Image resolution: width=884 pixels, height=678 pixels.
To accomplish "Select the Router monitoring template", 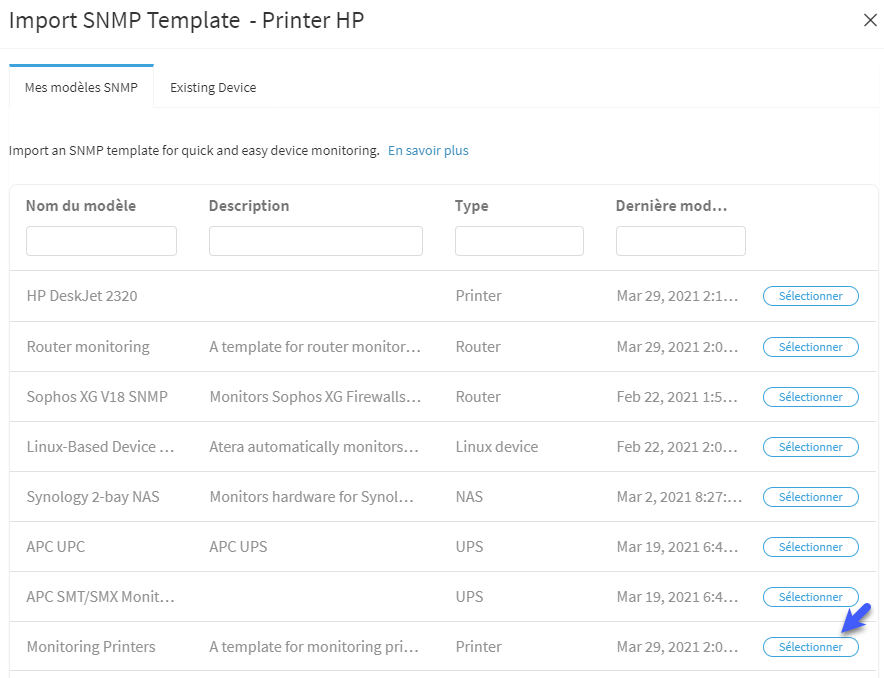I will tap(811, 347).
